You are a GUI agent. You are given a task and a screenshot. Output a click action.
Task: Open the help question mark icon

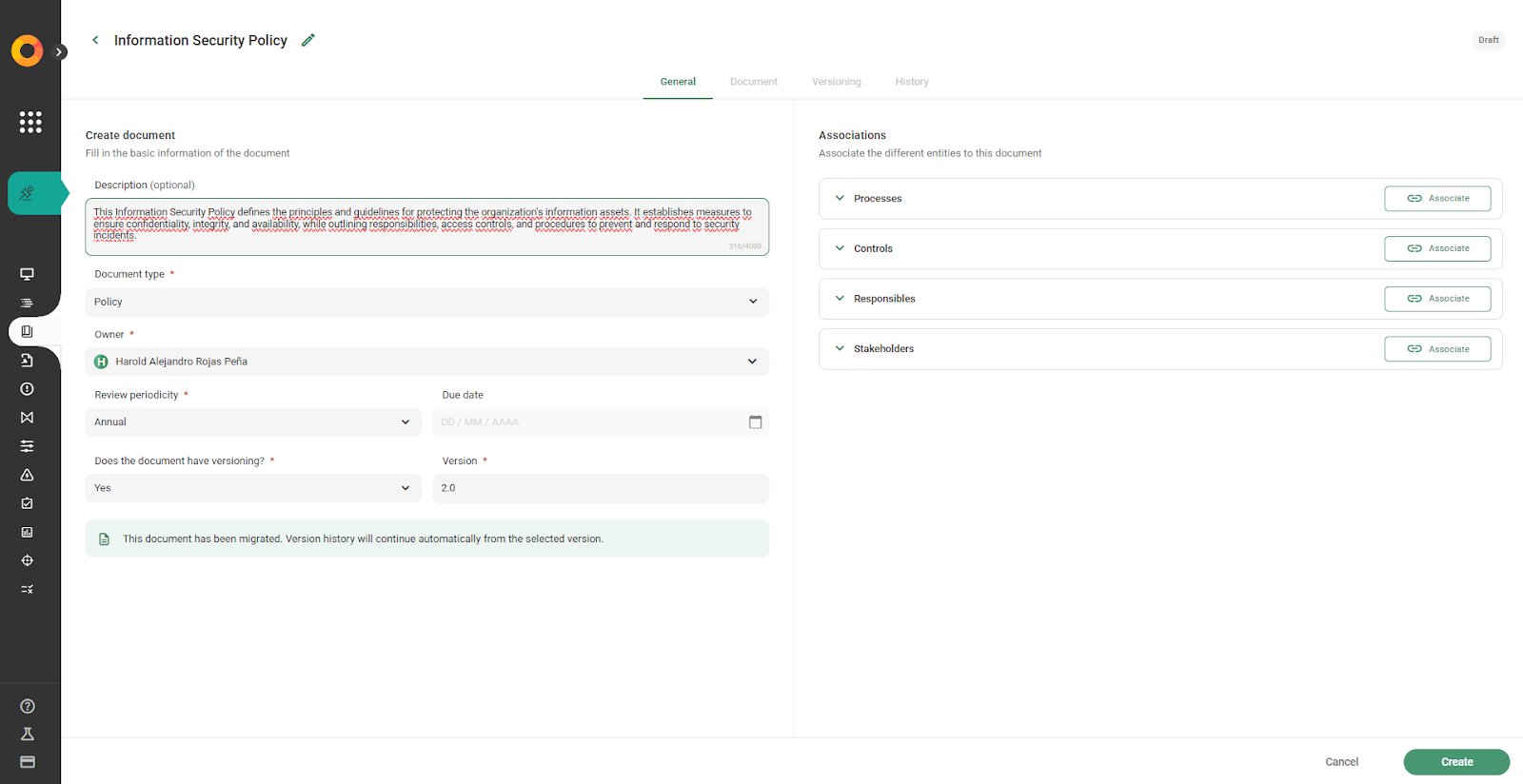tap(28, 706)
